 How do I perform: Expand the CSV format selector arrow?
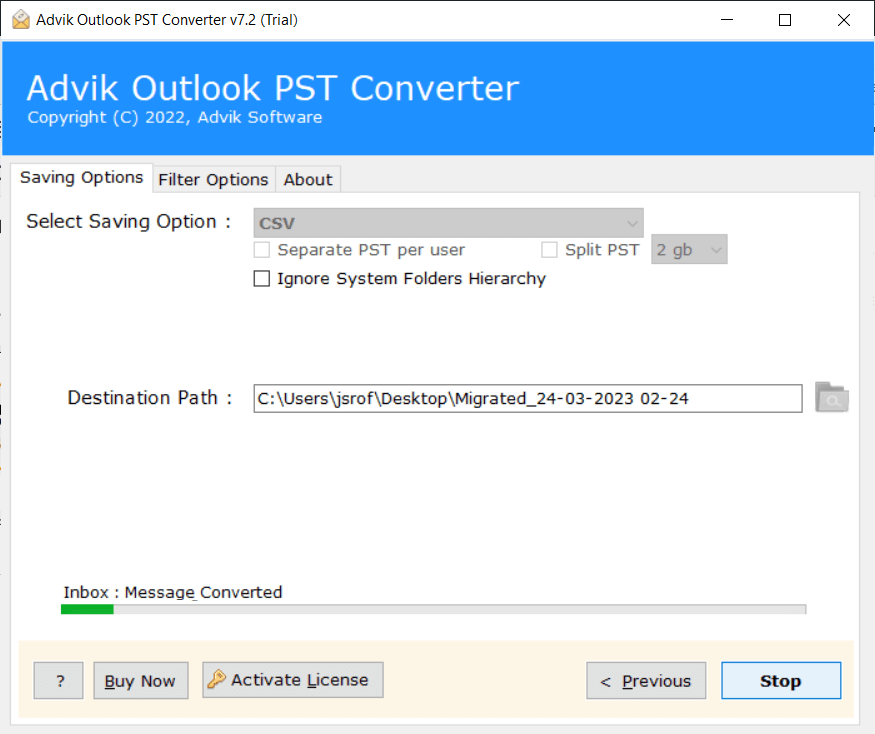(631, 222)
